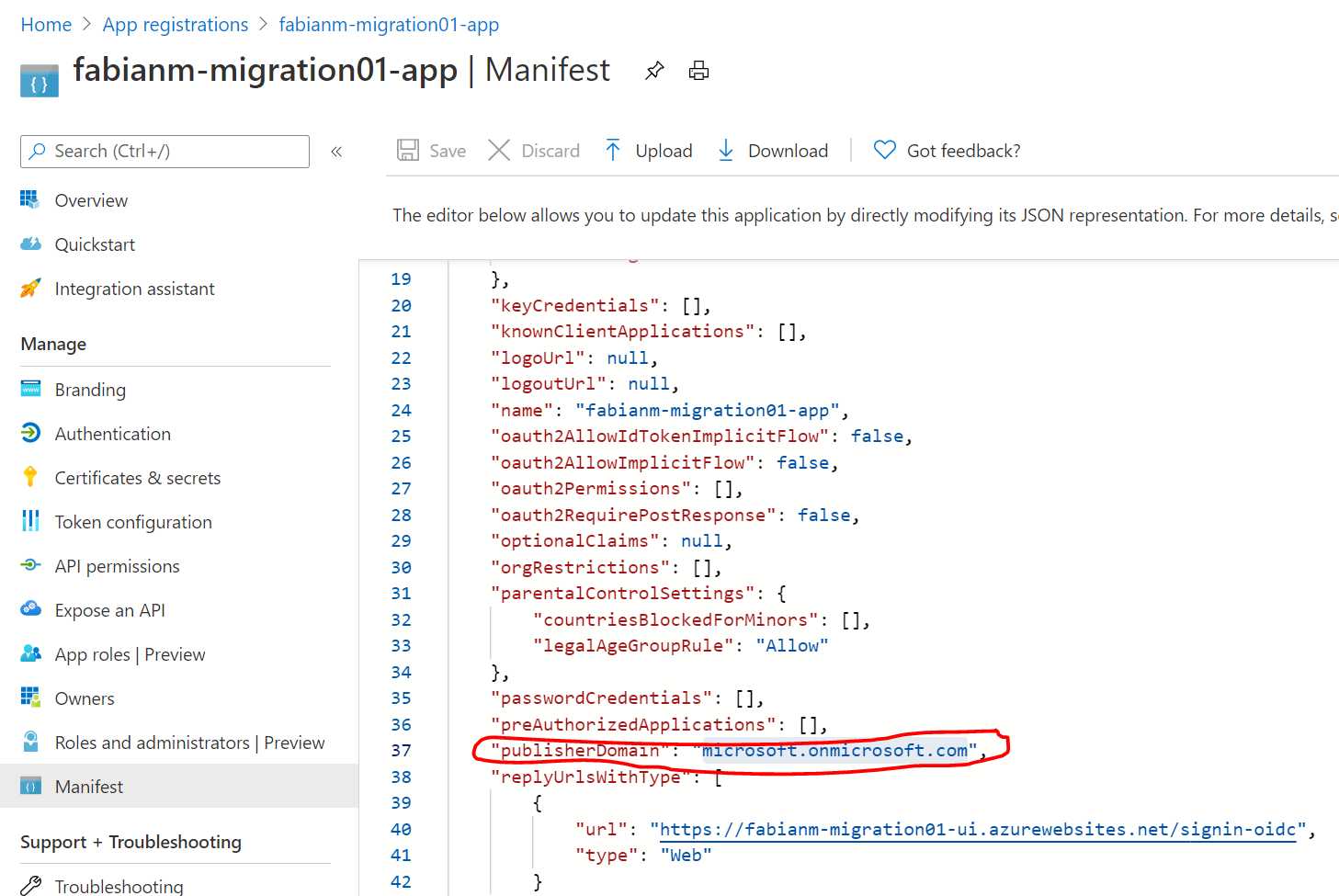Click the "type": "Web" line

643,856
